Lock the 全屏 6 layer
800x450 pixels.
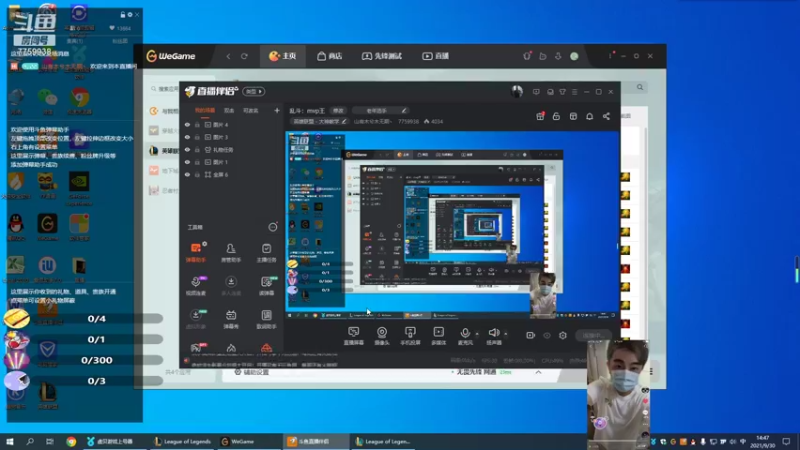197,174
